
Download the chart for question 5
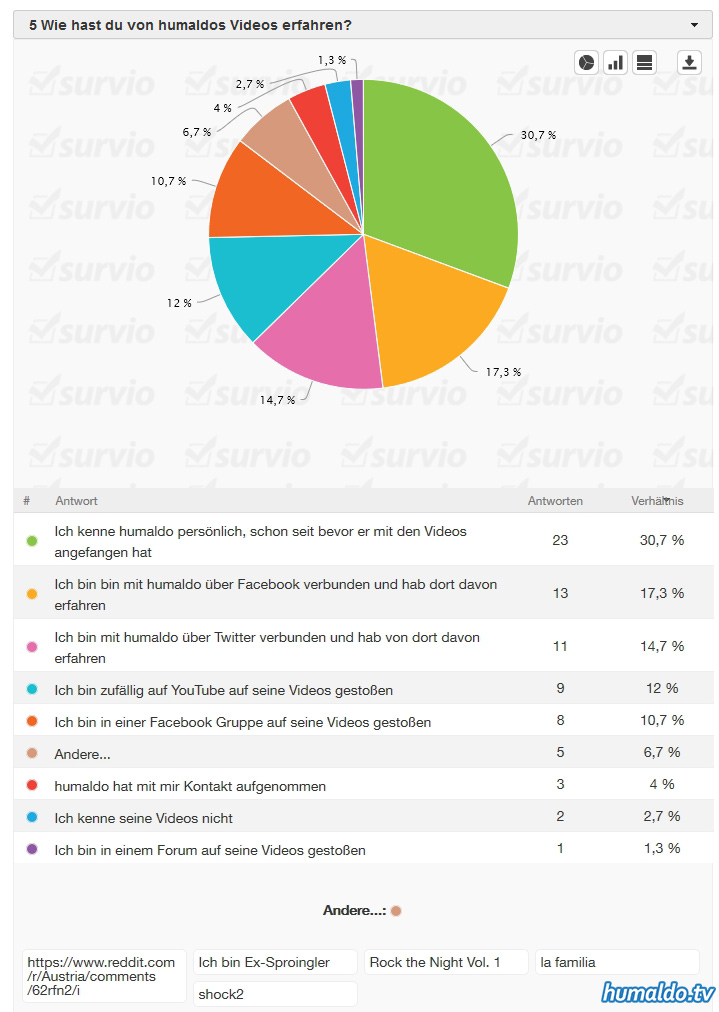[x=689, y=62]
